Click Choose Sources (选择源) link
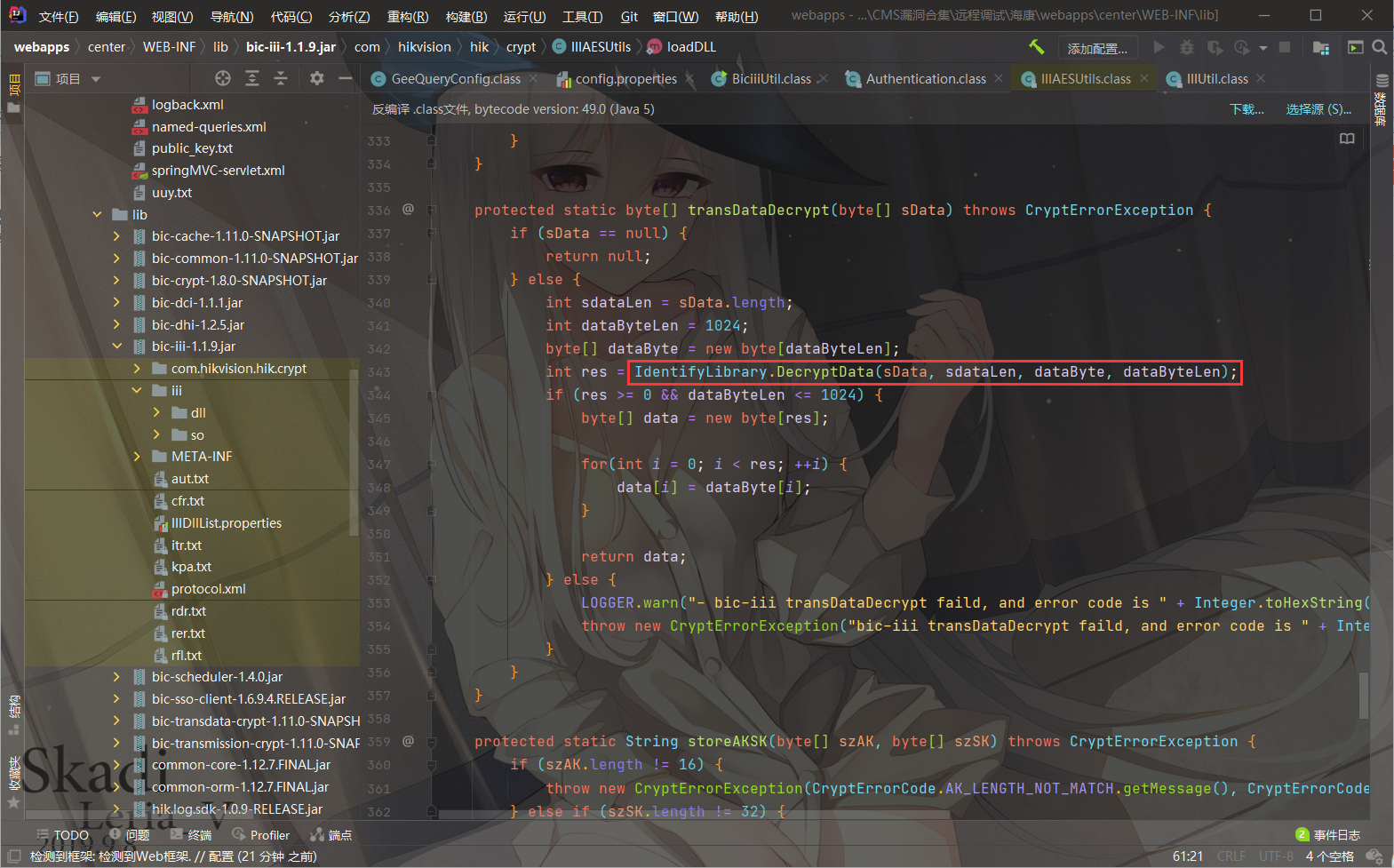The image size is (1394, 868). pos(1318,109)
